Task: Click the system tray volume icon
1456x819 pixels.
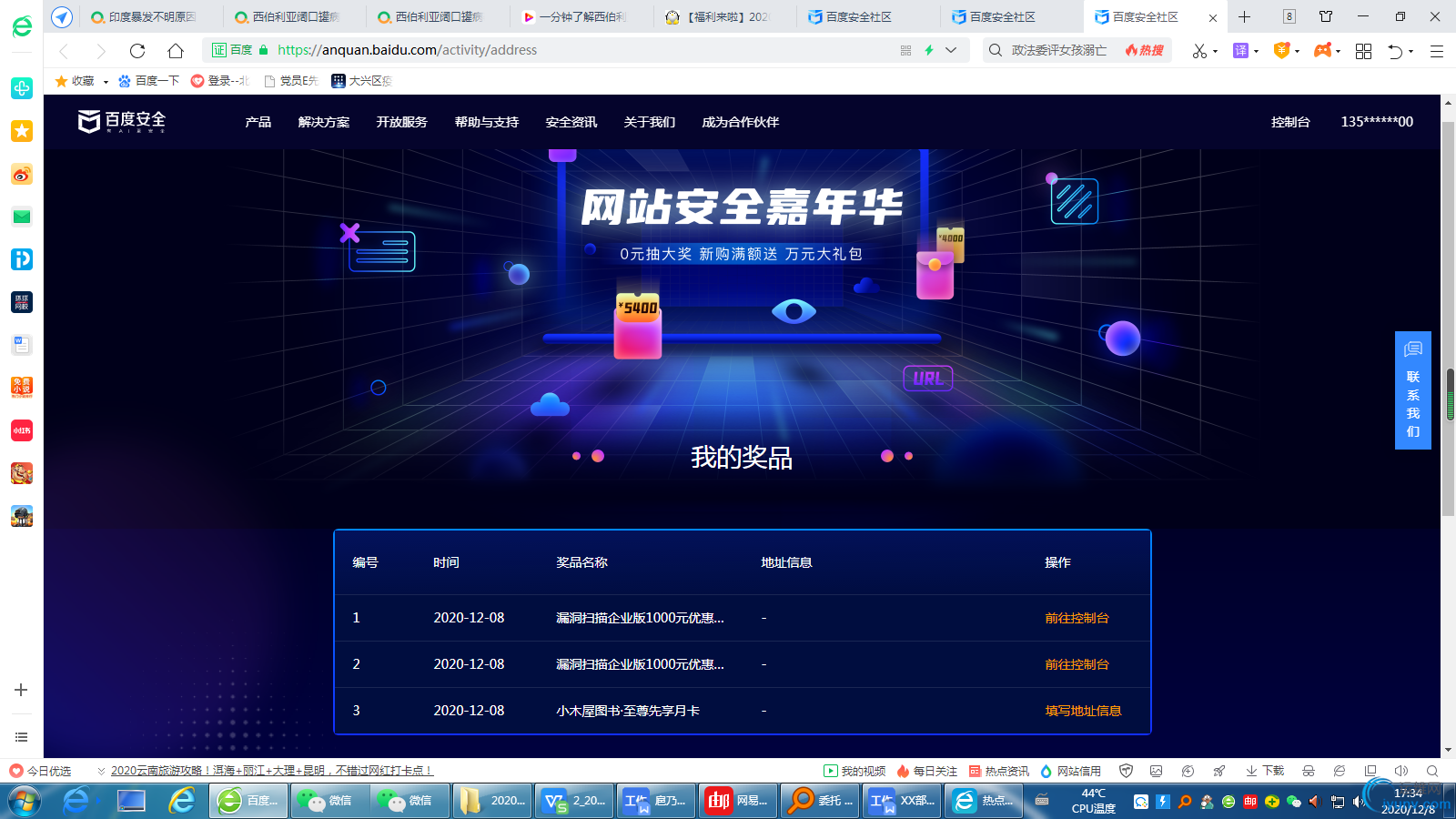Action: pos(1359,802)
